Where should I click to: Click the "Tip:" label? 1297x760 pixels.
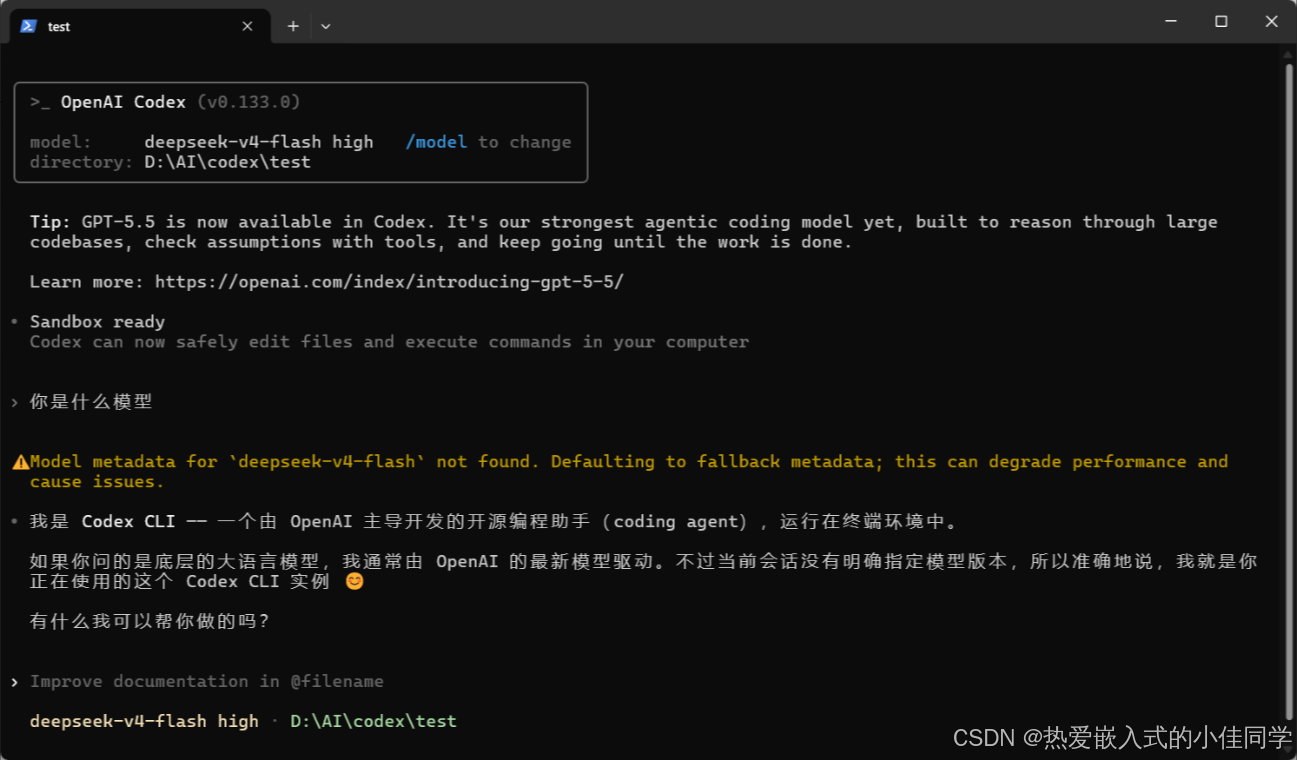click(50, 222)
